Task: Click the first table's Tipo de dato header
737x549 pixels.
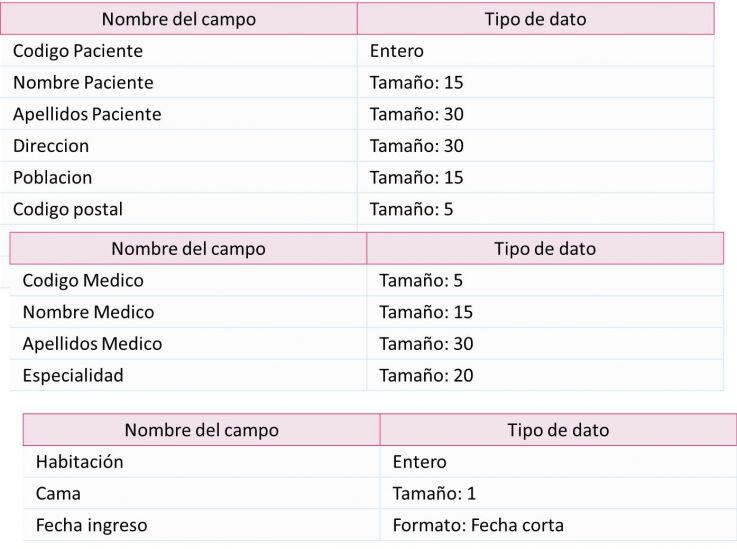Action: tap(536, 19)
